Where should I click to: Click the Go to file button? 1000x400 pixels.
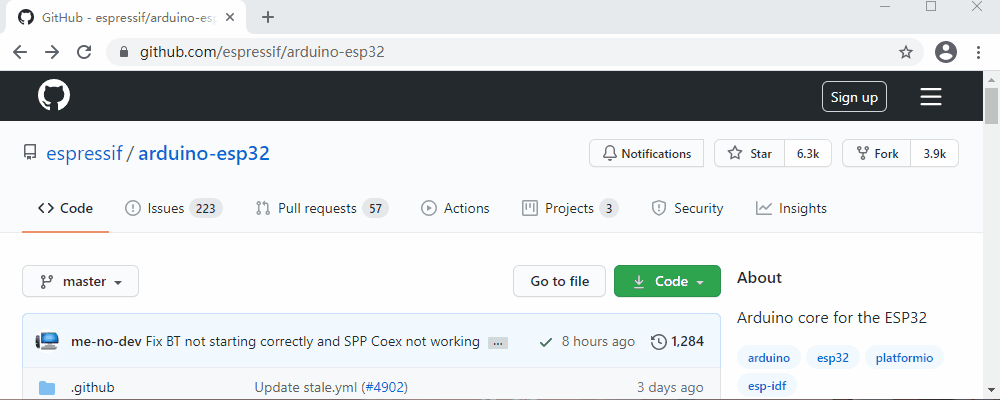(559, 281)
